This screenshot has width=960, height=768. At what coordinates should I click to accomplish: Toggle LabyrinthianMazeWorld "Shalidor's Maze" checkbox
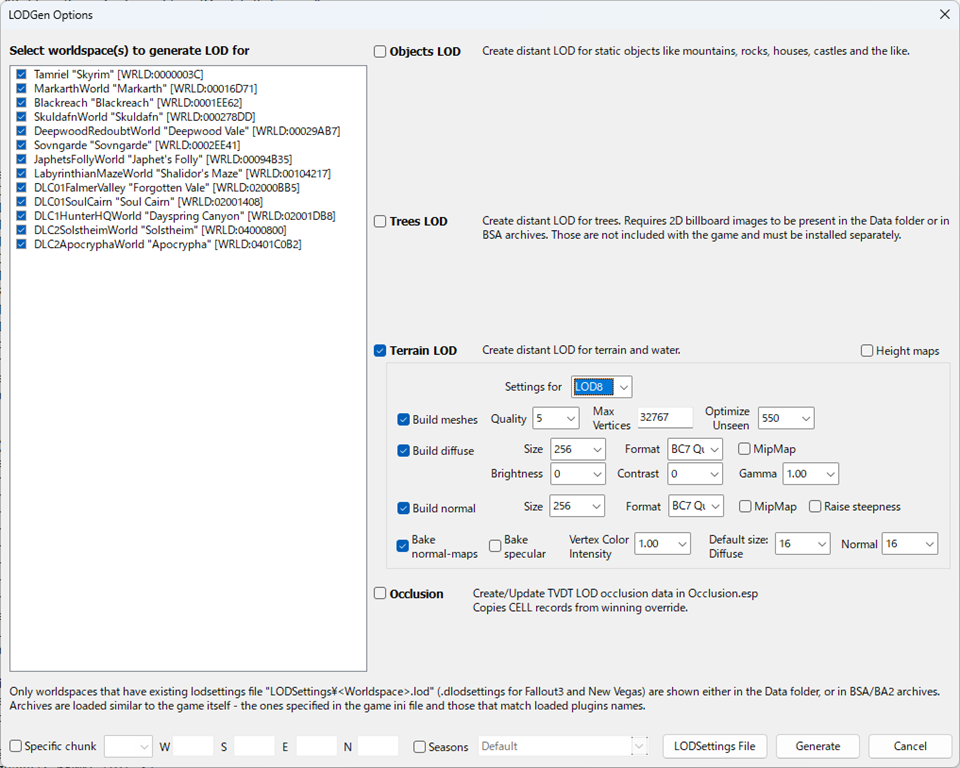pos(21,173)
